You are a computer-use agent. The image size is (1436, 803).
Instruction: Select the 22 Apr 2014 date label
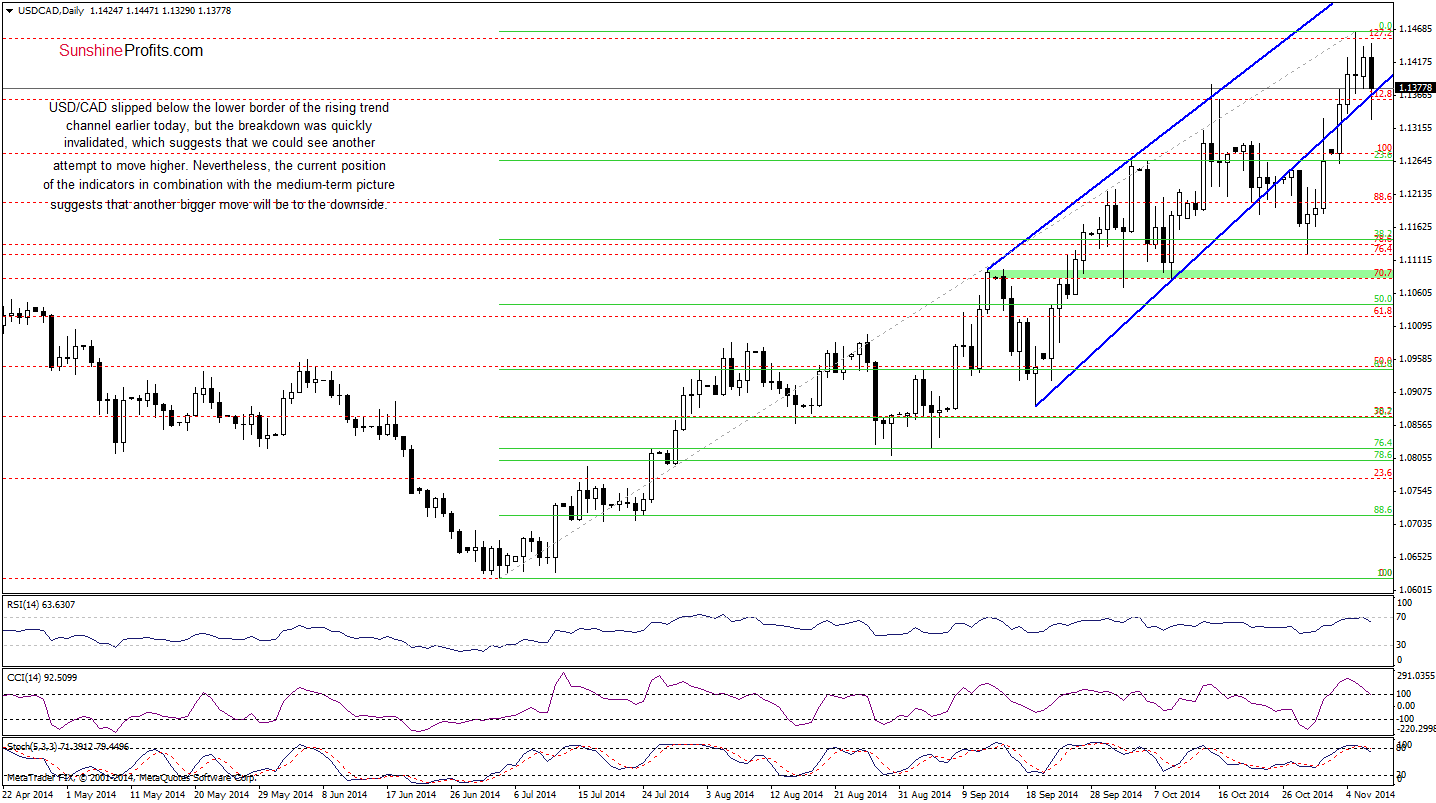(x=28, y=796)
